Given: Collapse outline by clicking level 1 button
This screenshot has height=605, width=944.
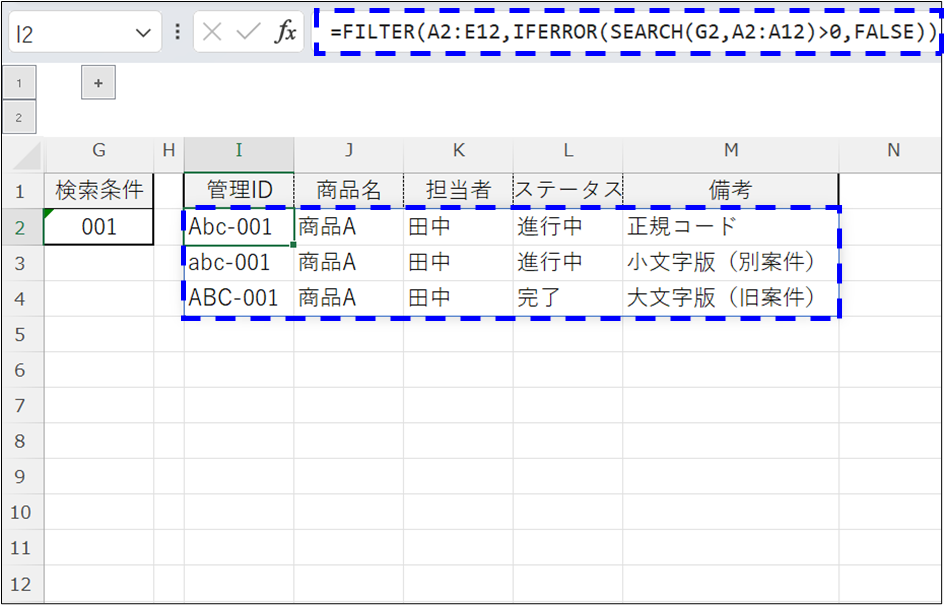Looking at the screenshot, I should 20,82.
